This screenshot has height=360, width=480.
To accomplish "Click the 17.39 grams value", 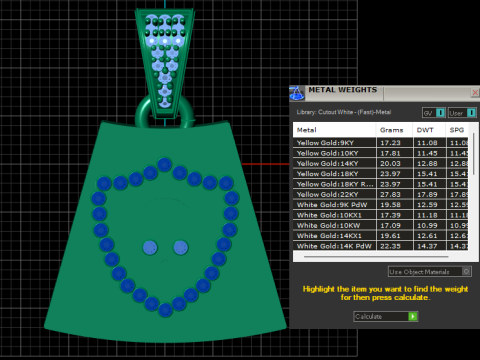I will [x=390, y=215].
